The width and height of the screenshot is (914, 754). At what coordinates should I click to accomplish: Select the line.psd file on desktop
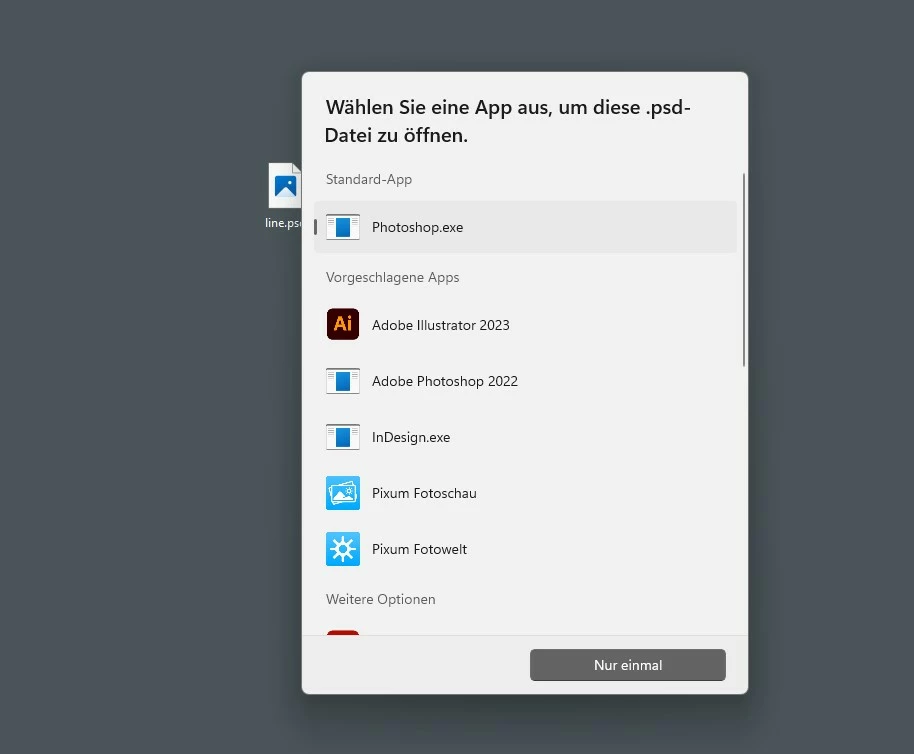pyautogui.click(x=284, y=196)
